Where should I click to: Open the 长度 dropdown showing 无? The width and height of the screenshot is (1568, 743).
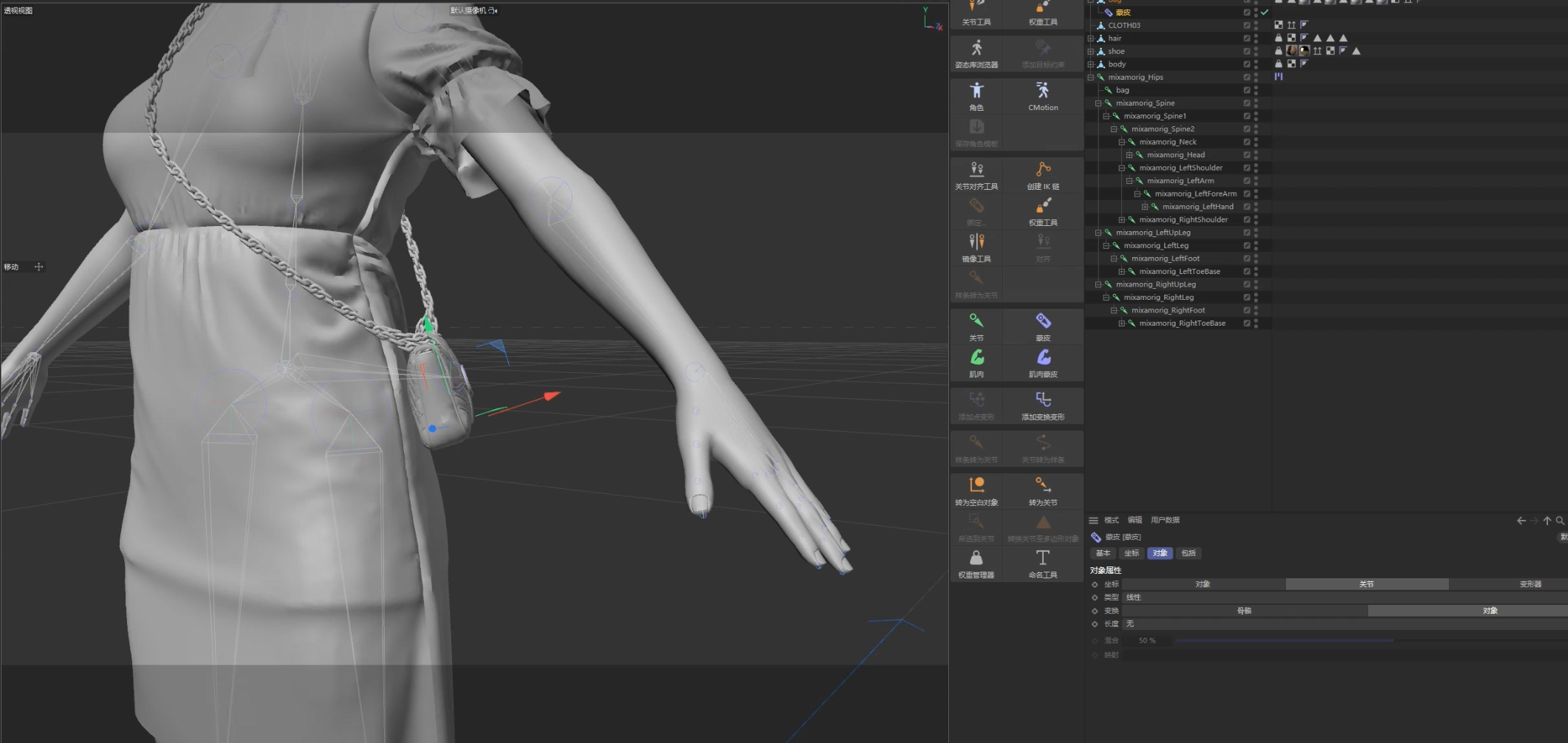(x=1344, y=624)
